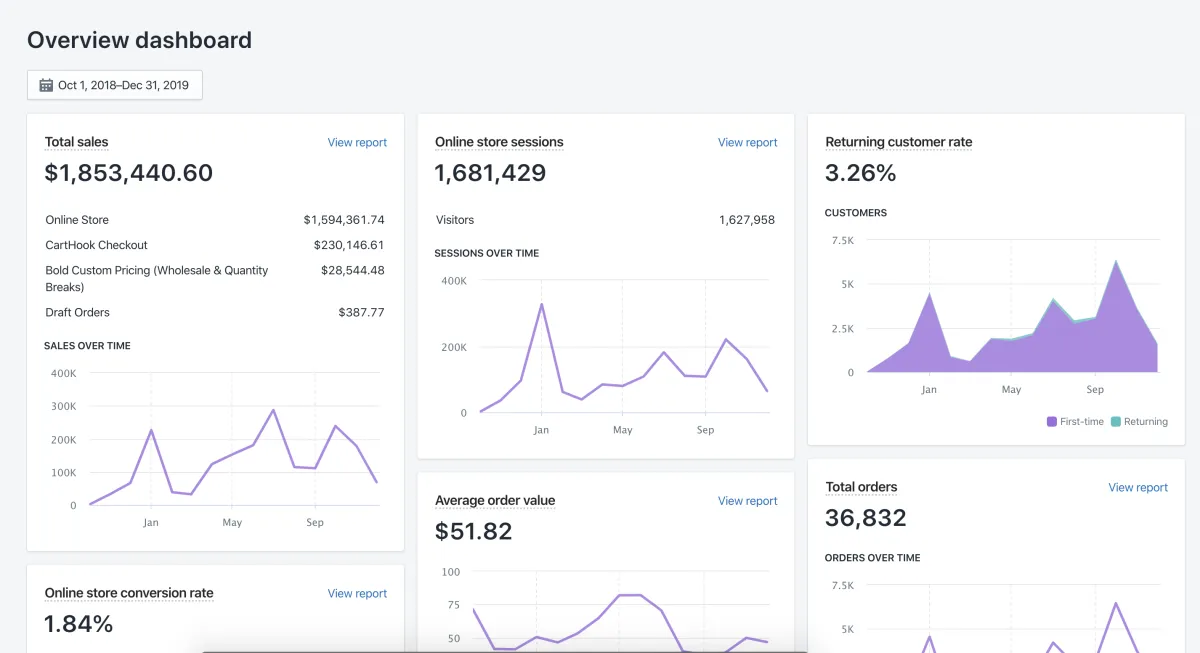Select the CartHook Checkout sales row

[x=215, y=245]
